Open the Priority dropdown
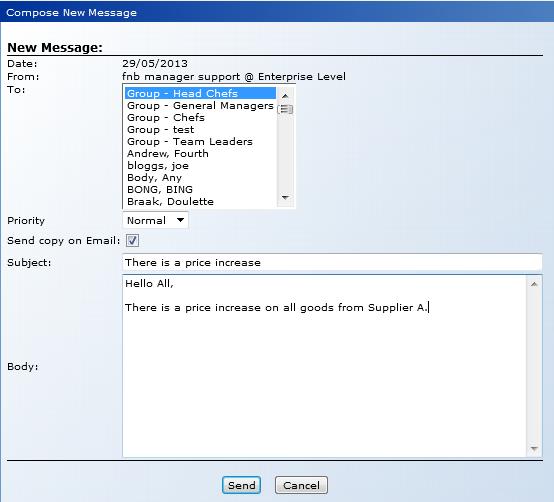554x502 pixels. click(155, 220)
